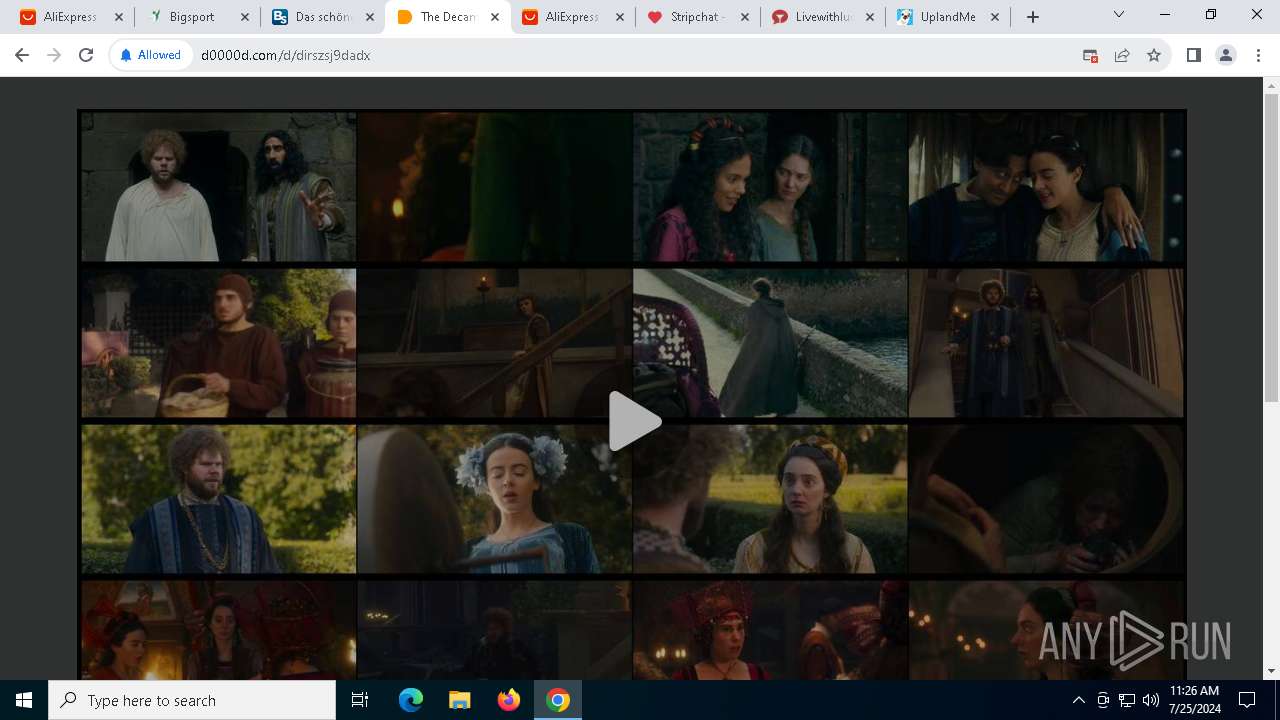The width and height of the screenshot is (1280, 720).
Task: Click the scrollbar down arrow
Action: (1271, 671)
